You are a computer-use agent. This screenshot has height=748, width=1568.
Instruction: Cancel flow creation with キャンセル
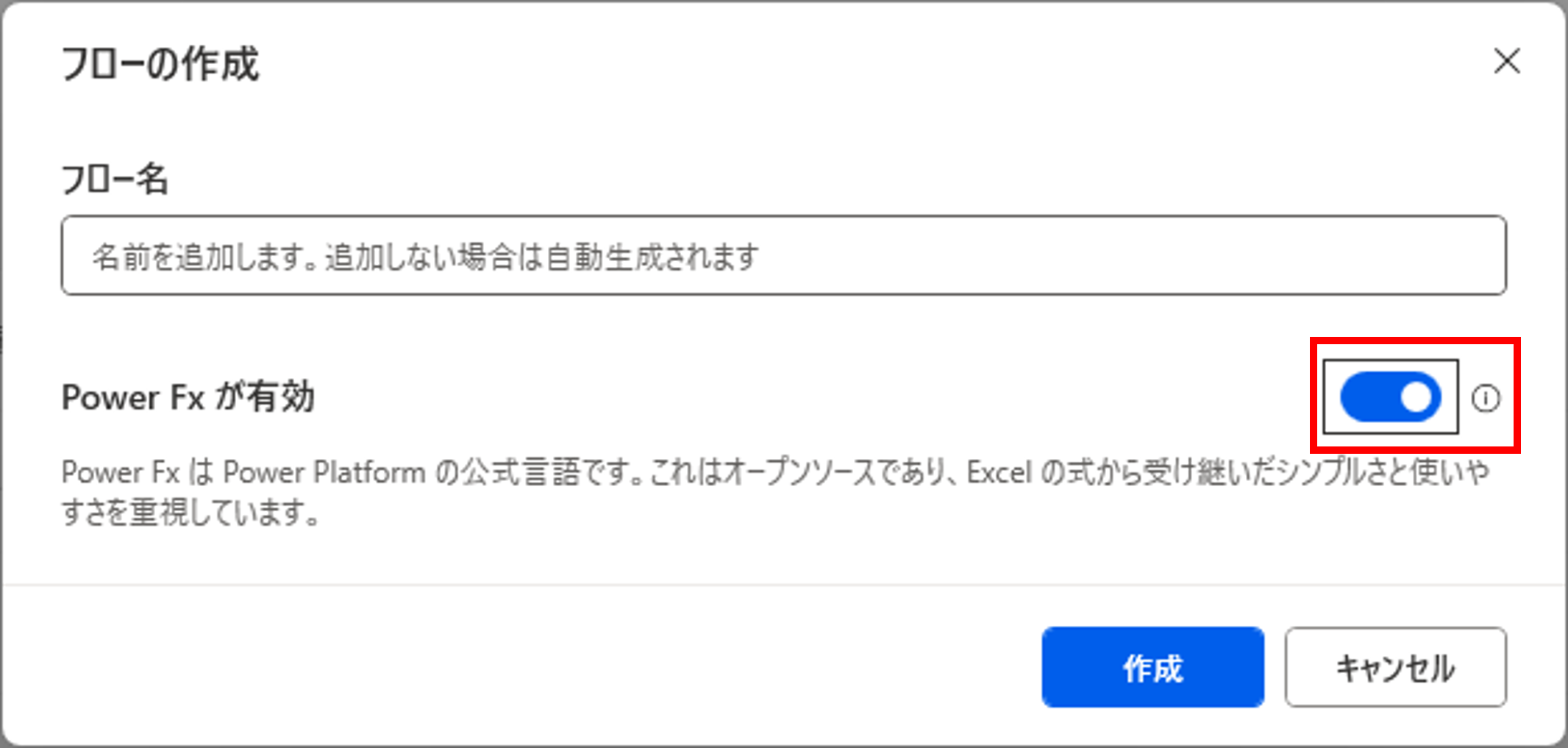point(1395,667)
